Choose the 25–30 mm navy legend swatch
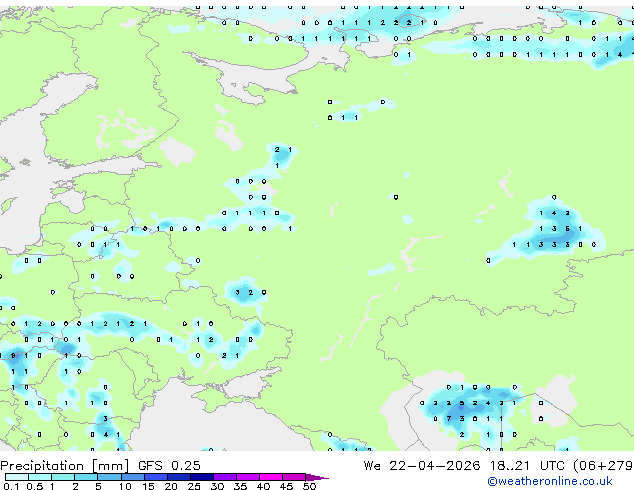The width and height of the screenshot is (634, 490). [x=201, y=477]
